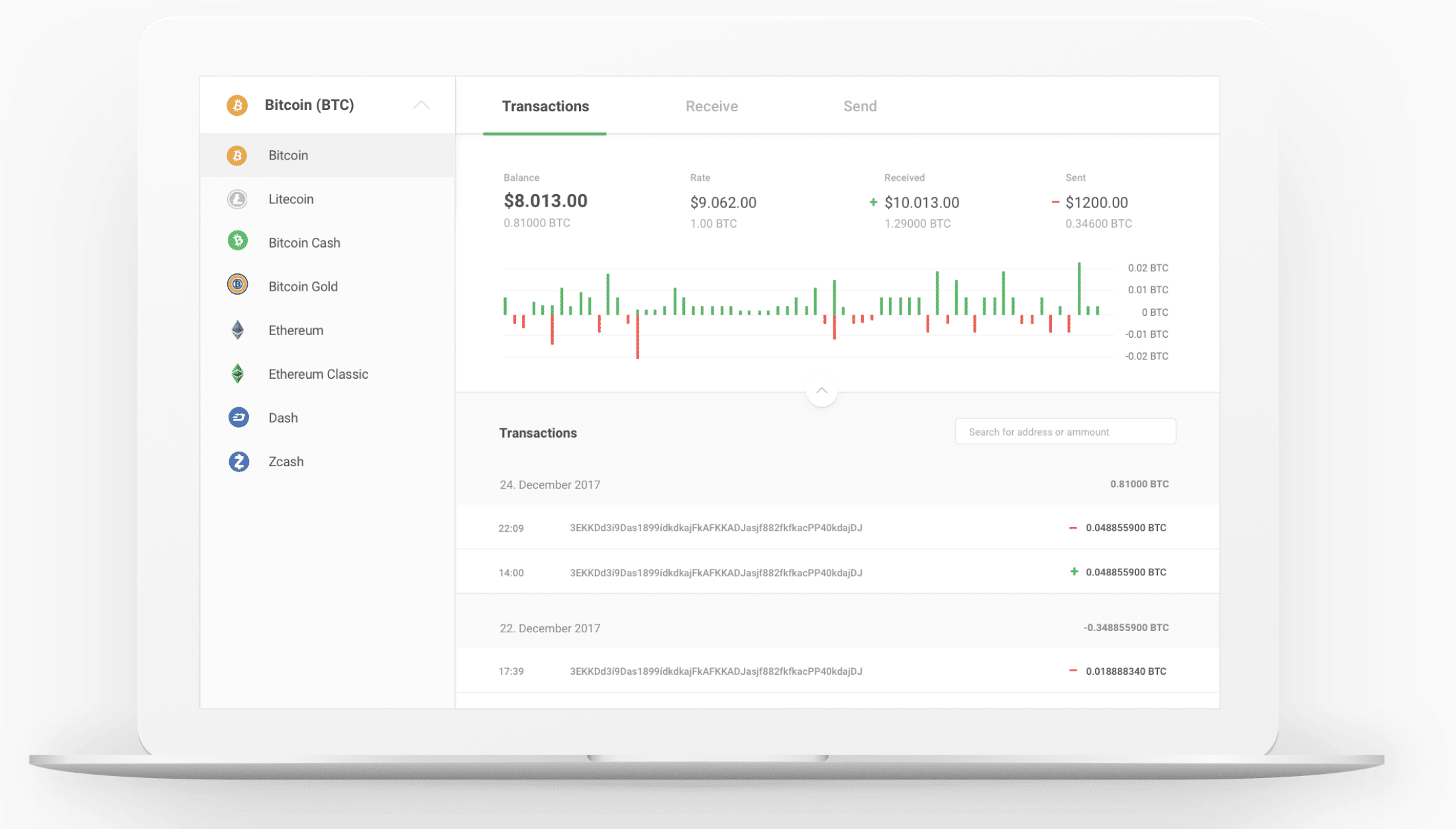This screenshot has height=829, width=1456.
Task: Click green plus icon on 14:00 transaction
Action: coord(1074,571)
